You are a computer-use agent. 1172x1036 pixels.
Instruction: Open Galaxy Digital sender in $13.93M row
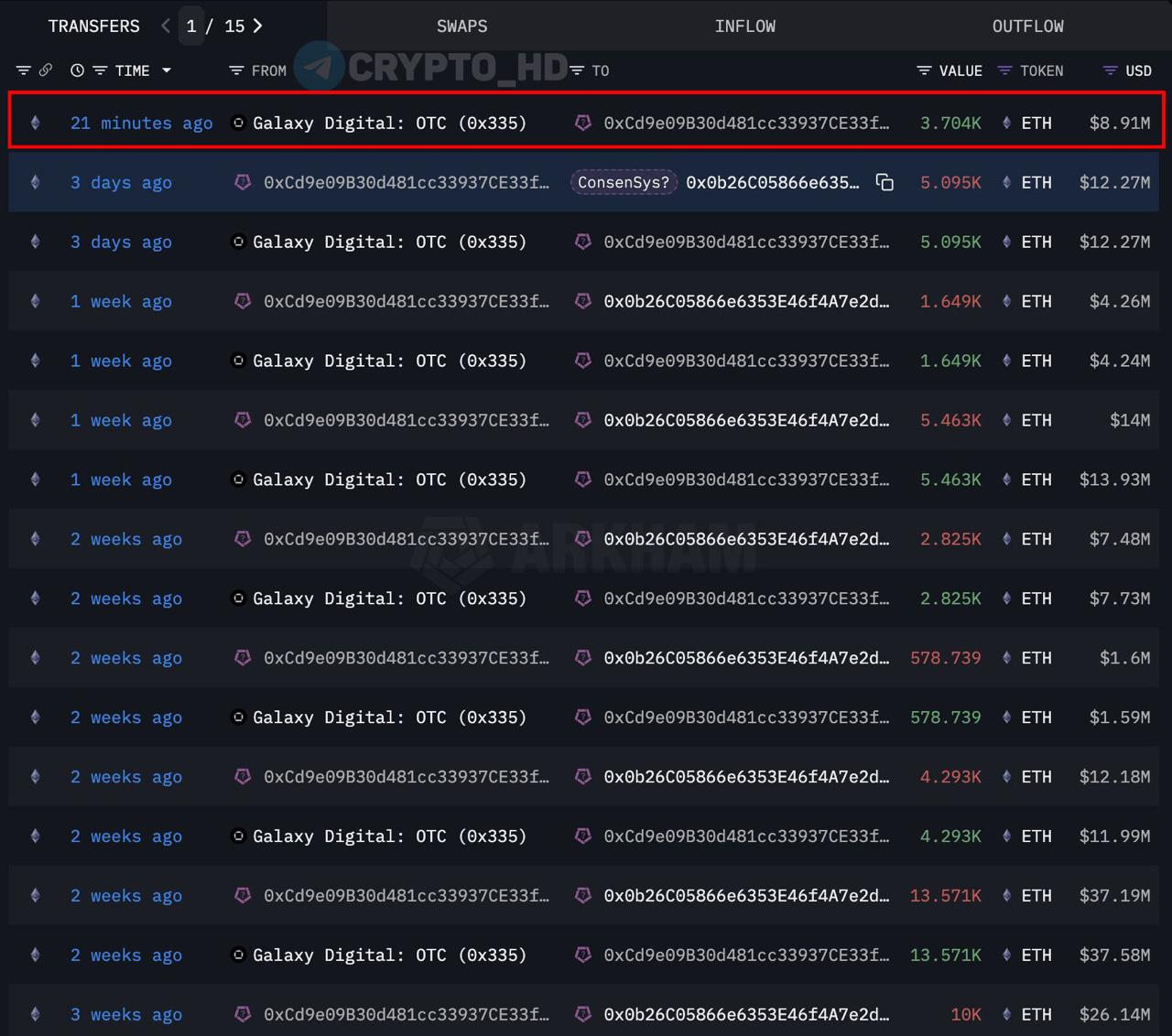point(390,480)
